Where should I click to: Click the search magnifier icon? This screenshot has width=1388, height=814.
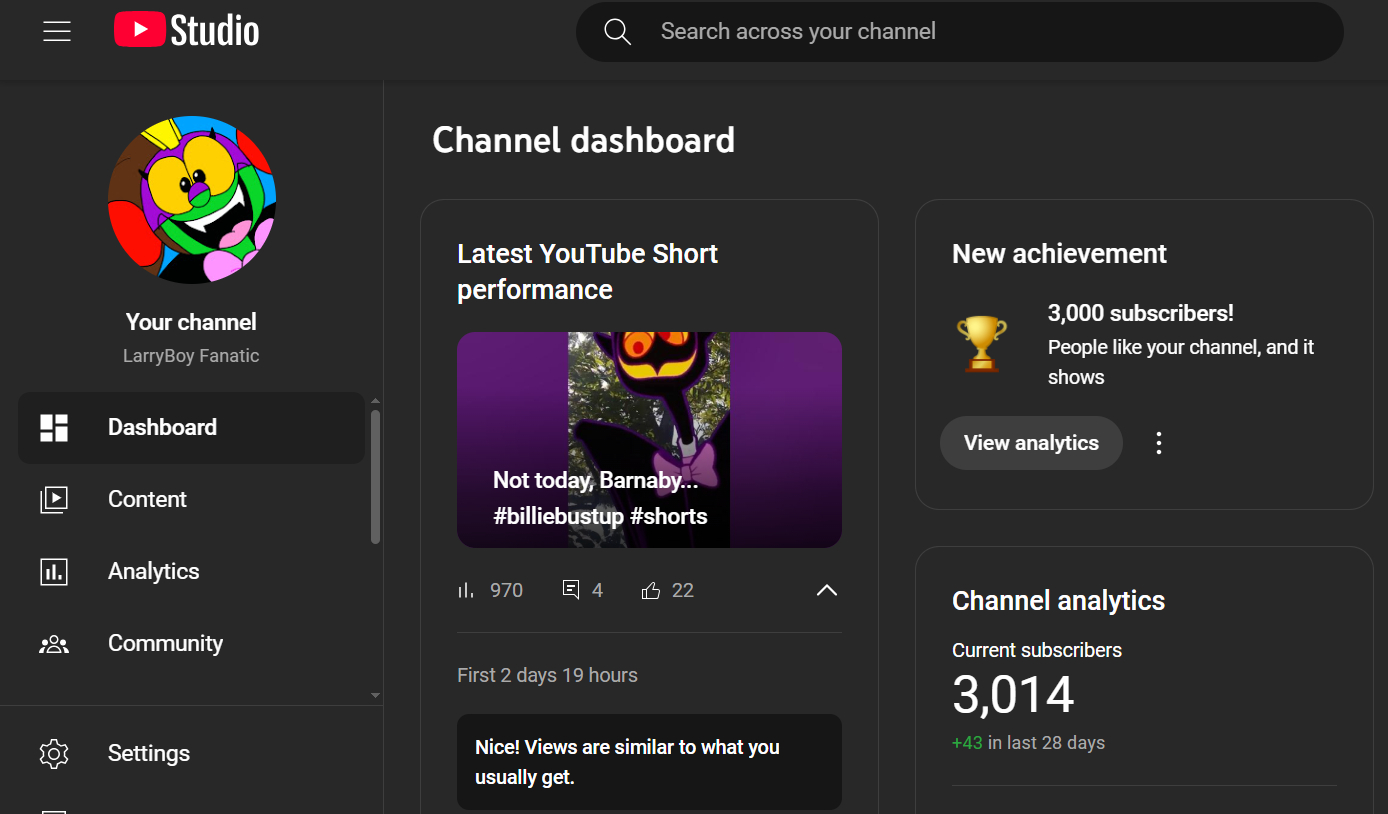point(618,32)
